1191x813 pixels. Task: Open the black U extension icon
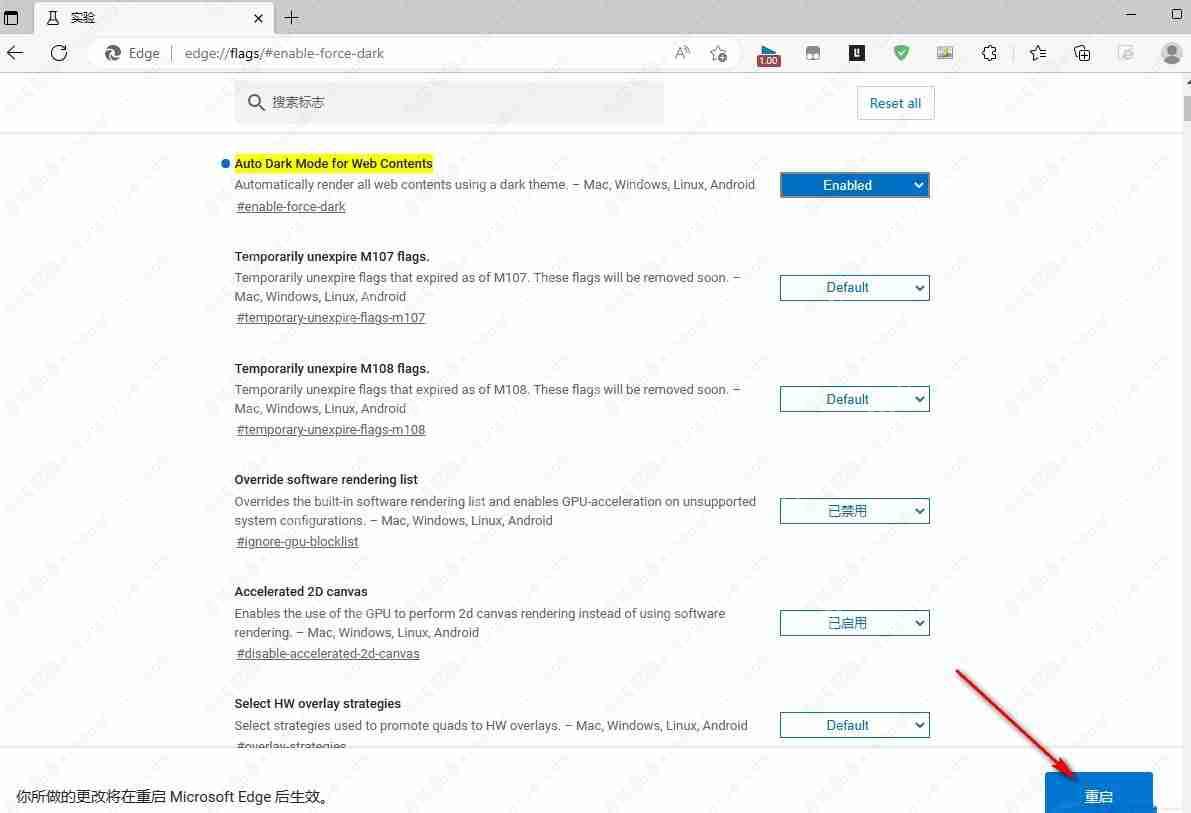(x=857, y=52)
